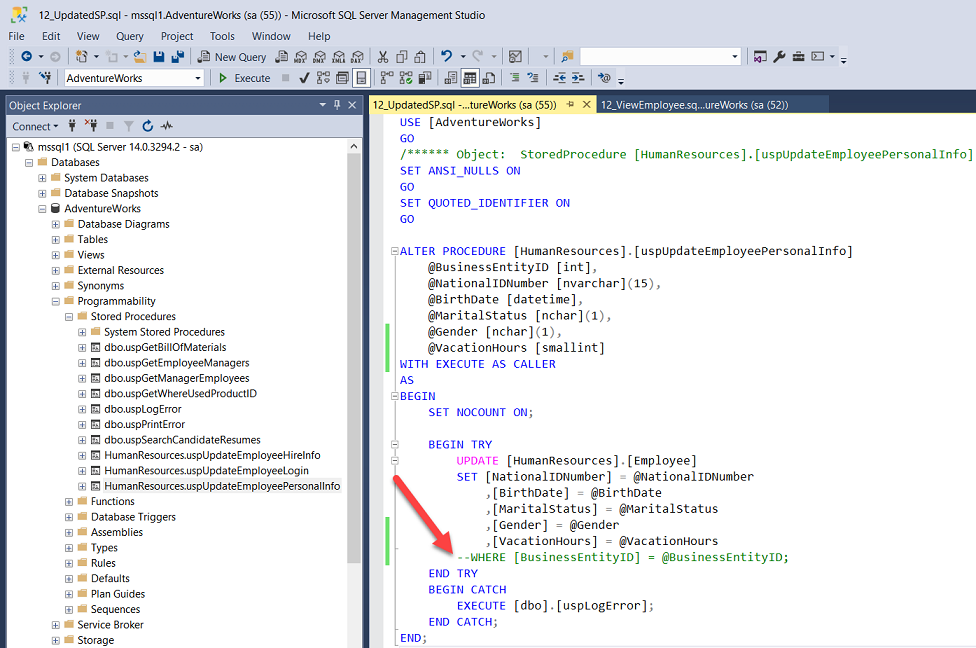Click the Parse checkmark icon

[304, 78]
